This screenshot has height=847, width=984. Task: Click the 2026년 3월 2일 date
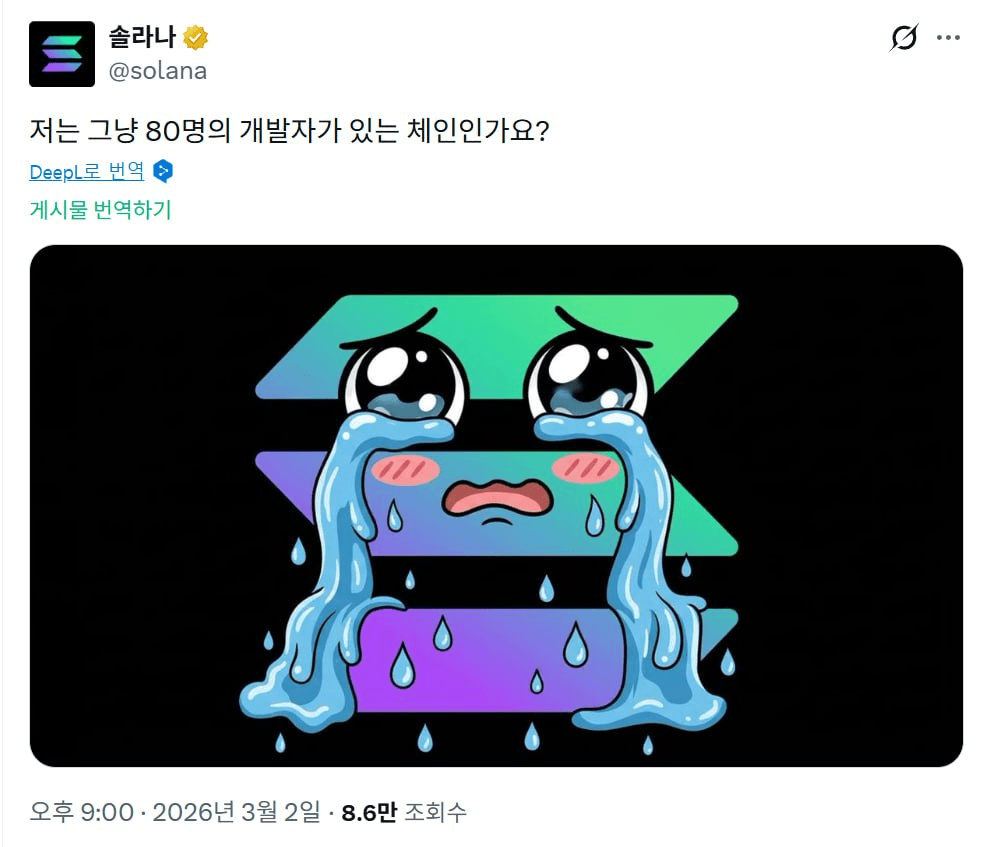point(237,812)
